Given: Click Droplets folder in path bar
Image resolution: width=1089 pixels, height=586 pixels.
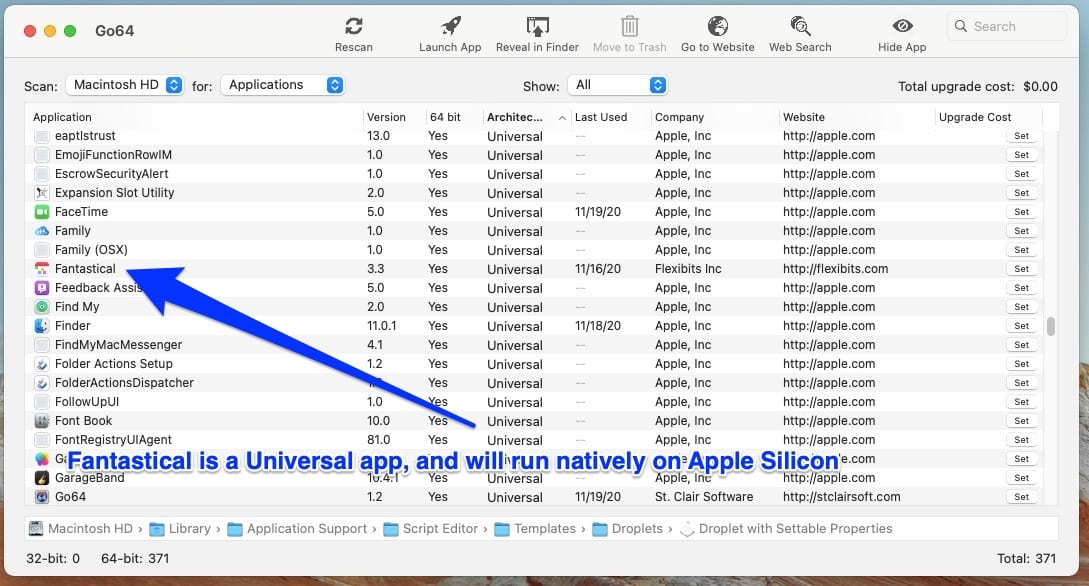Looking at the screenshot, I should pyautogui.click(x=628, y=528).
